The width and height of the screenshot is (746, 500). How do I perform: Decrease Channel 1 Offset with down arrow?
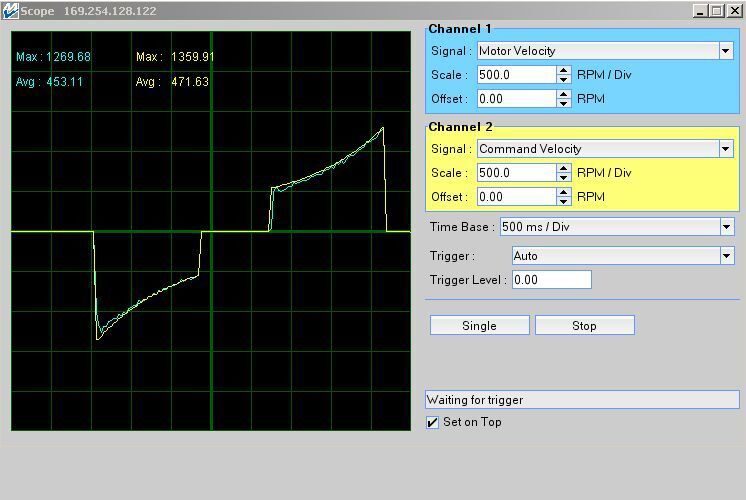pyautogui.click(x=563, y=103)
